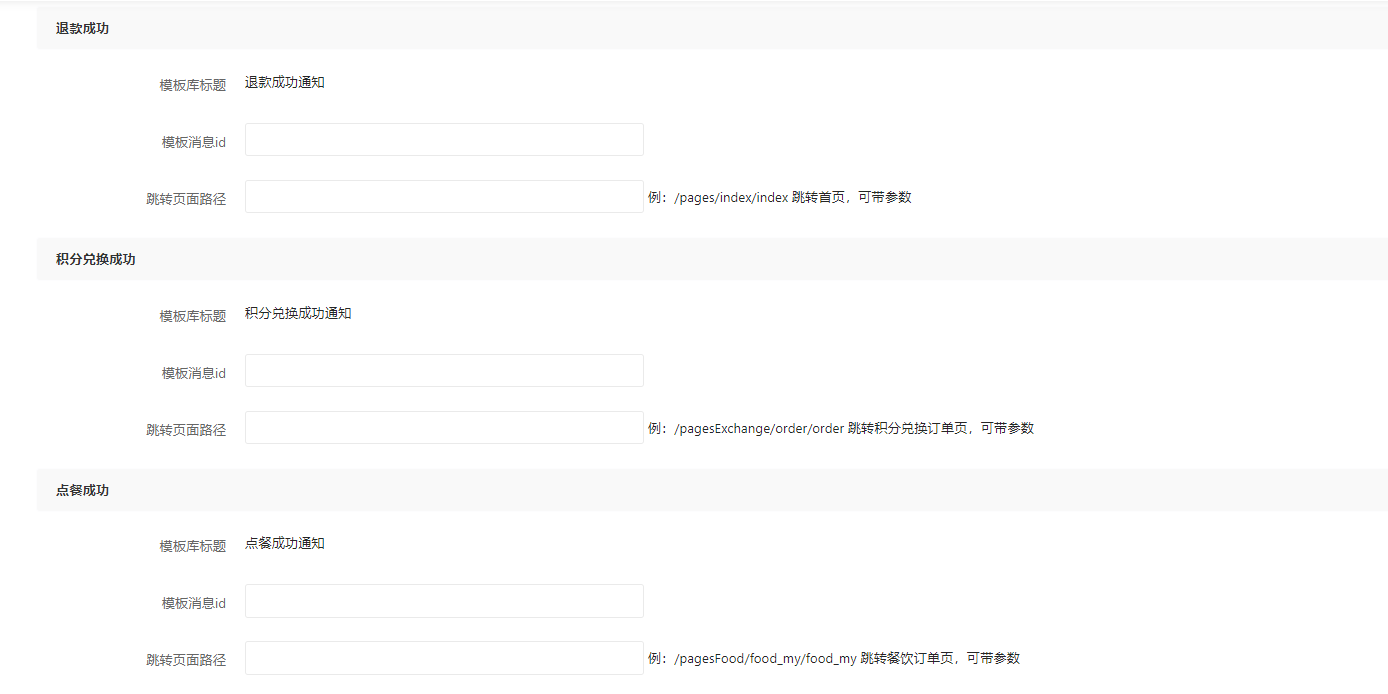
Task: Select the 点餐成功 section header
Action: [x=83, y=491]
